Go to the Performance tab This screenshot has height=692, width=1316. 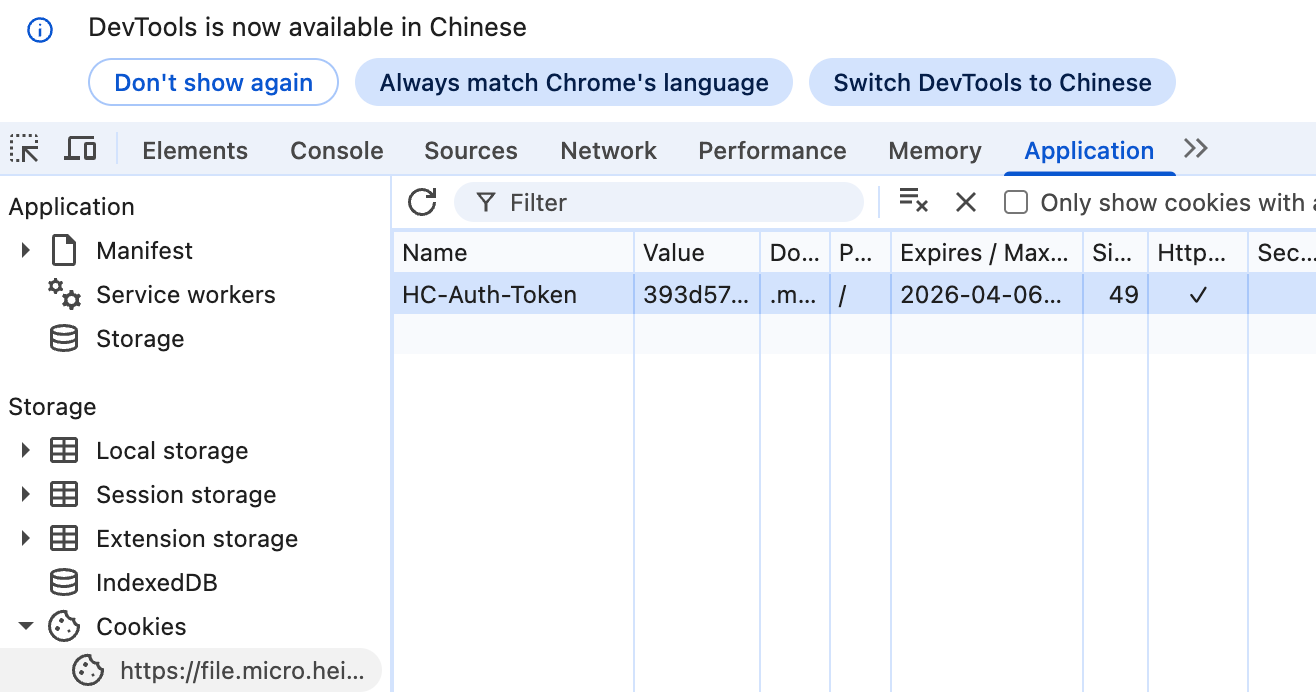772,151
